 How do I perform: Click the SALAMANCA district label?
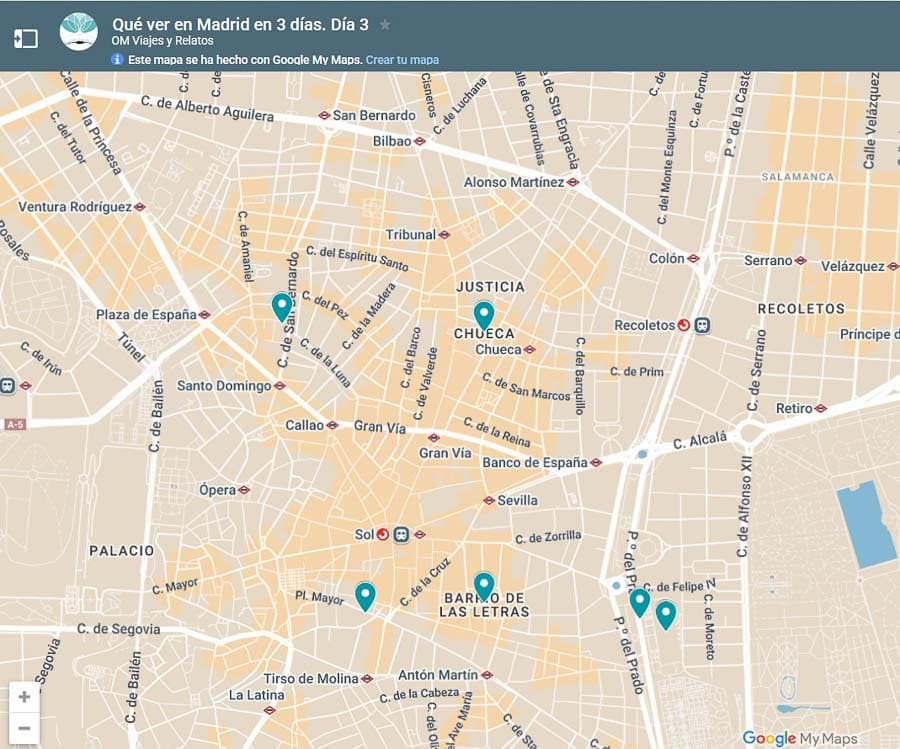pos(797,177)
